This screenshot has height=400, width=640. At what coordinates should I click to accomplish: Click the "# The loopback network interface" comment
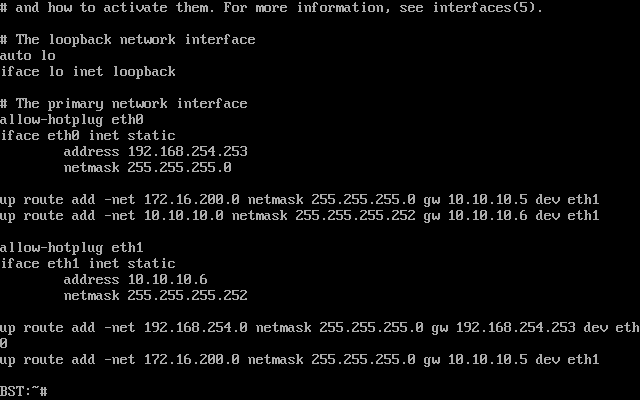point(128,40)
